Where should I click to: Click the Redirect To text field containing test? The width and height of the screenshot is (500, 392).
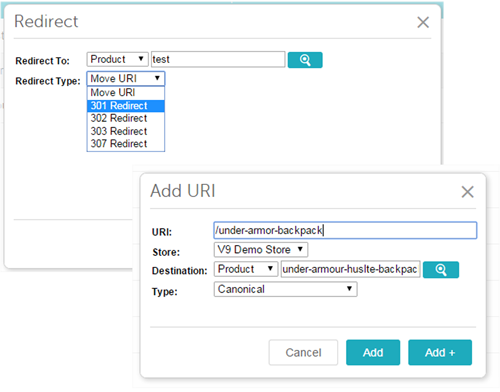[x=218, y=59]
